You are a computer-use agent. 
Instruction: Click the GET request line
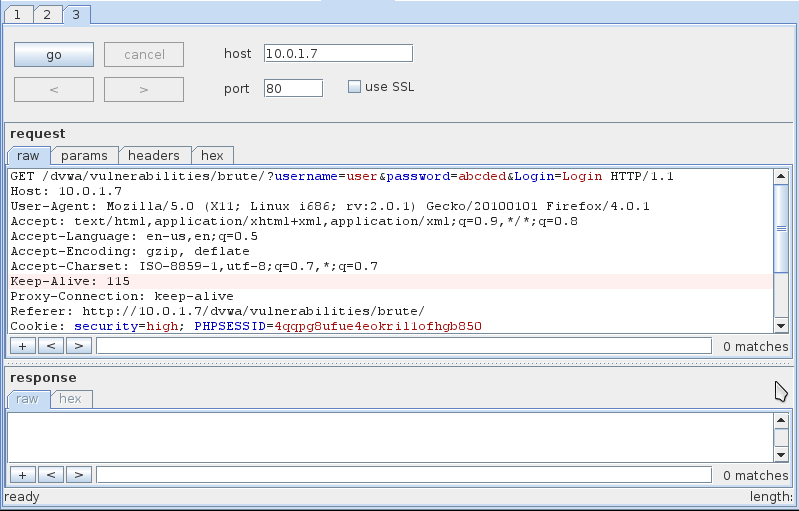pos(342,176)
